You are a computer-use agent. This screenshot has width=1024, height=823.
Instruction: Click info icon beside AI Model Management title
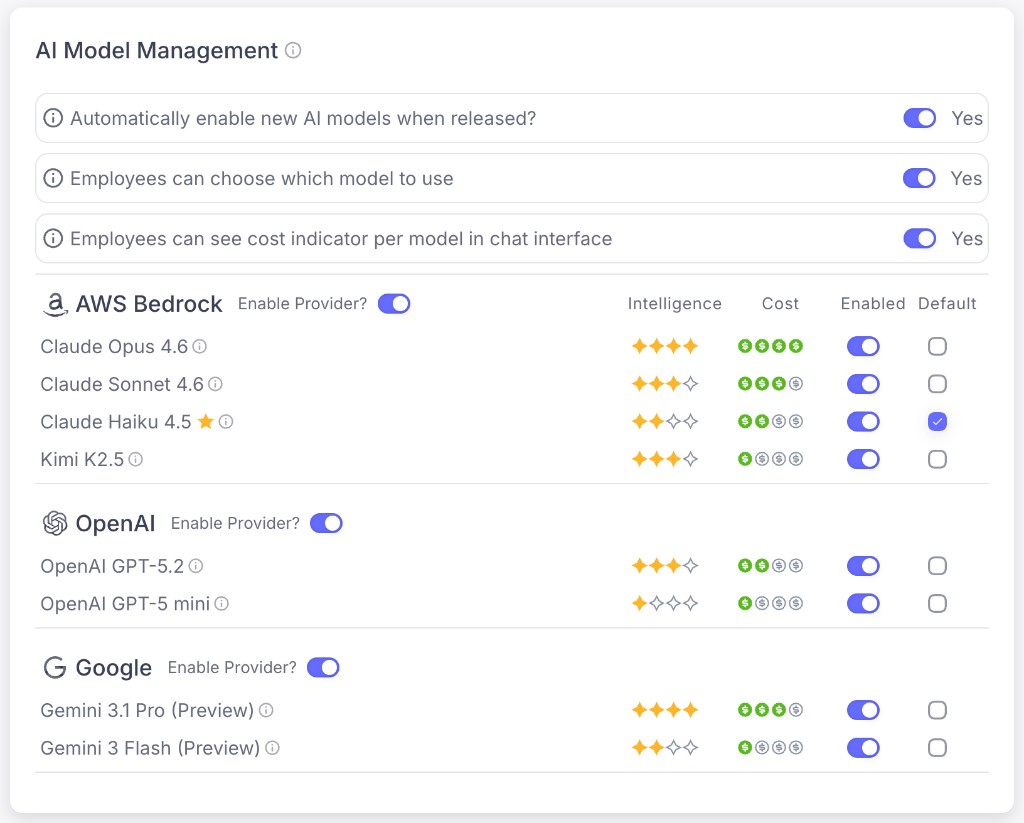pos(293,50)
